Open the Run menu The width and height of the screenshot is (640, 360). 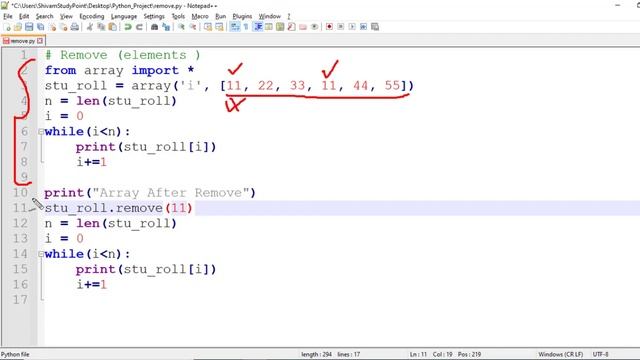pyautogui.click(x=220, y=16)
